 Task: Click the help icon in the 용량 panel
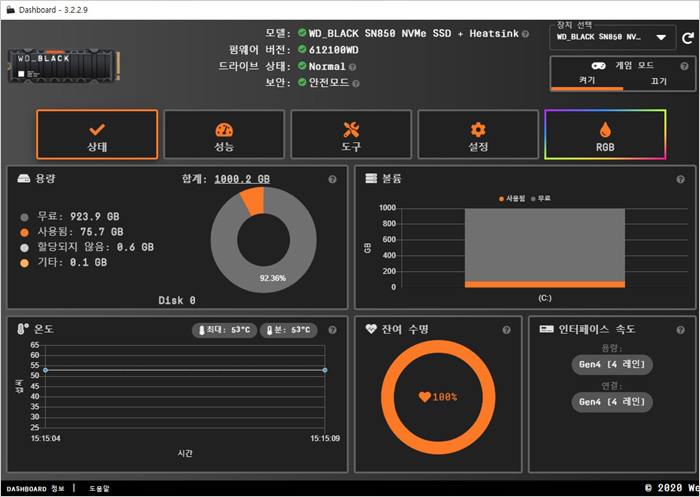(x=332, y=179)
